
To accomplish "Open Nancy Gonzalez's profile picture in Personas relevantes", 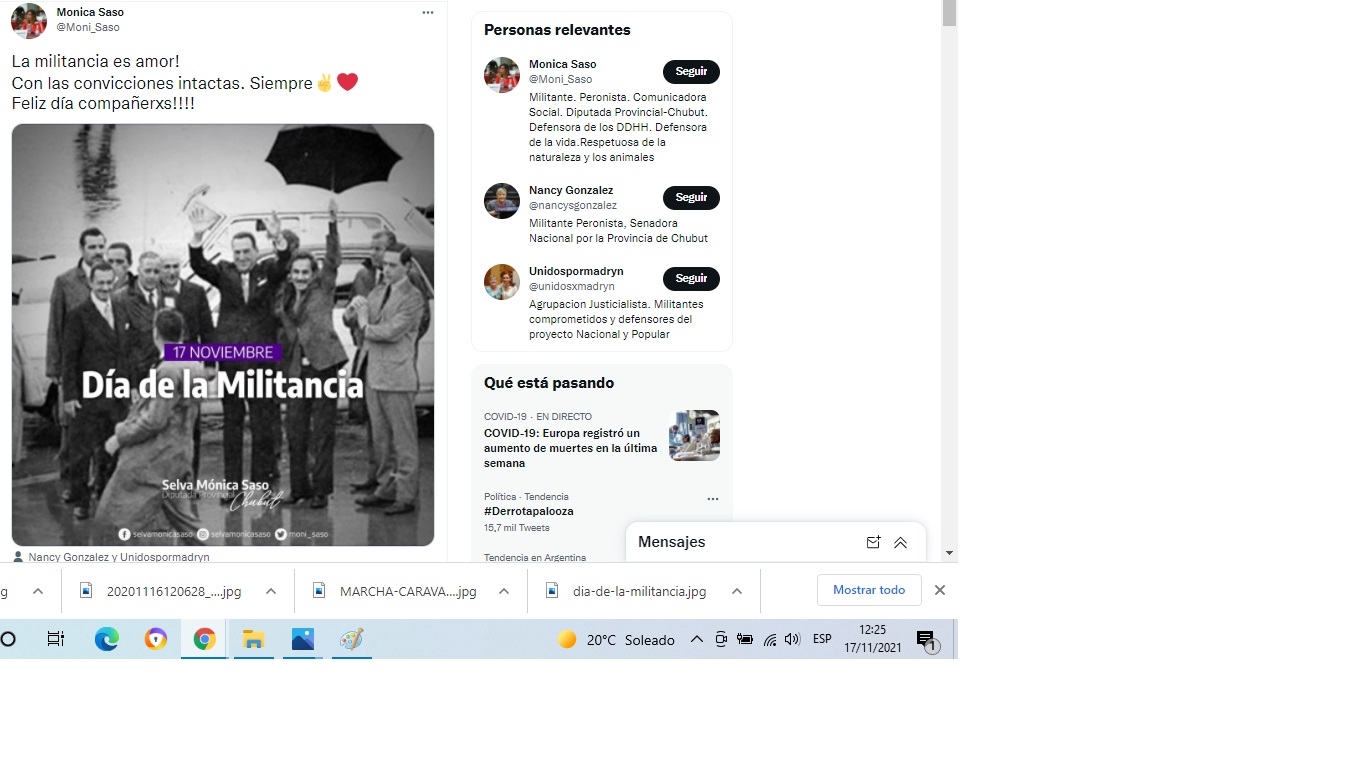I will pos(502,201).
